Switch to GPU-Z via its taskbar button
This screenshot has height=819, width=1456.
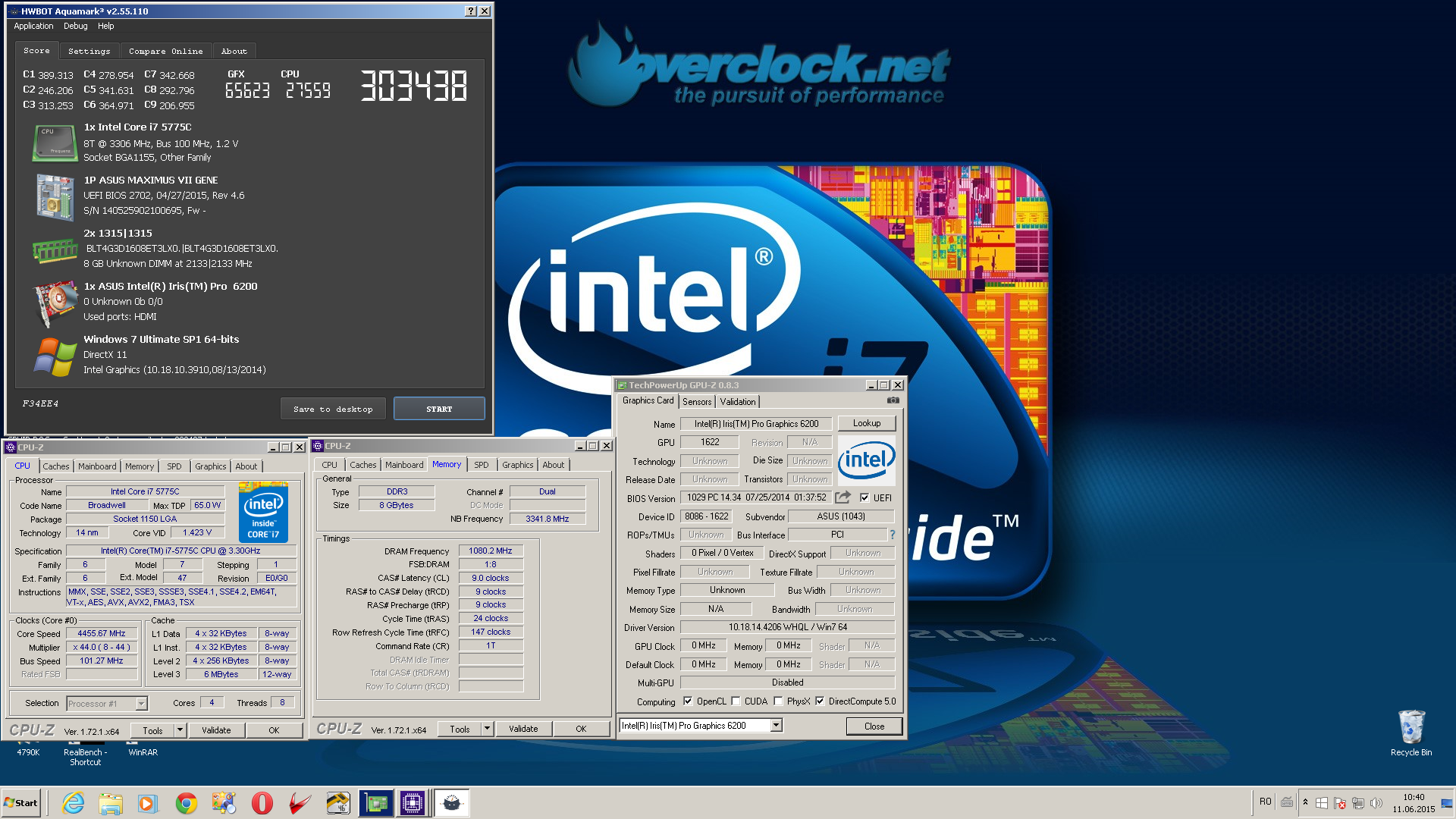tap(376, 803)
